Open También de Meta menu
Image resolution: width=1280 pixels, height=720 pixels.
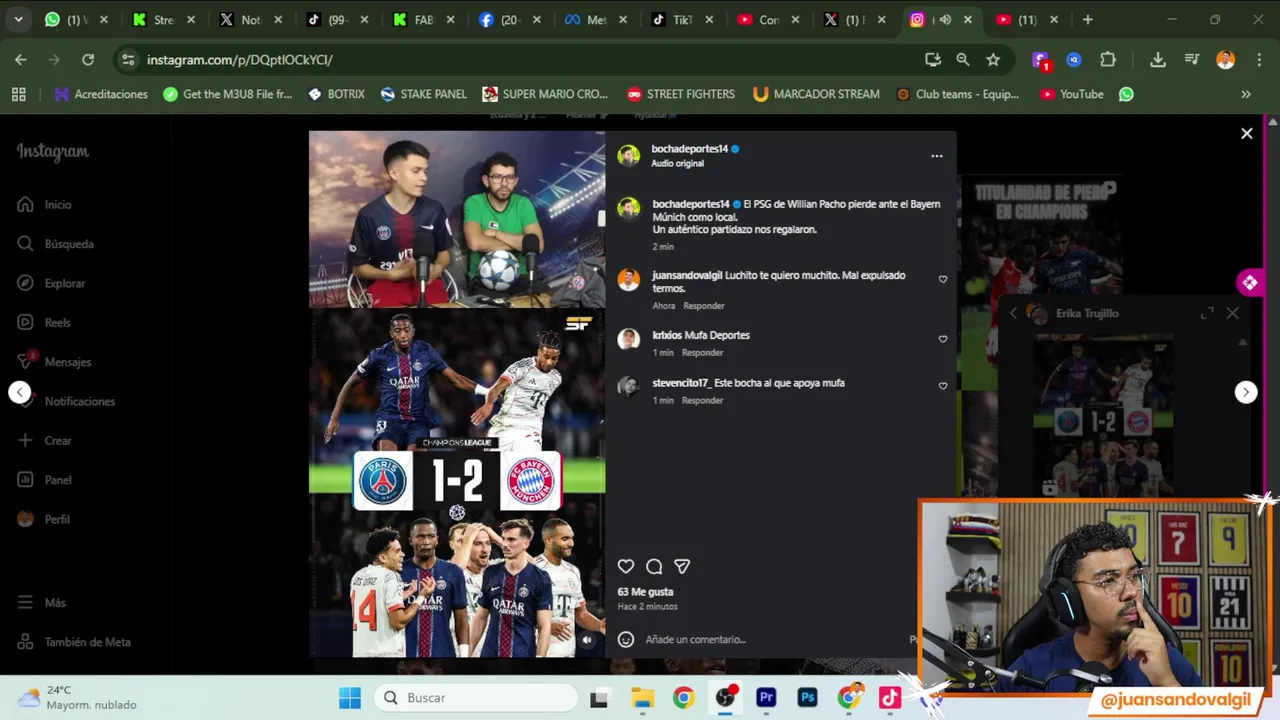point(74,642)
